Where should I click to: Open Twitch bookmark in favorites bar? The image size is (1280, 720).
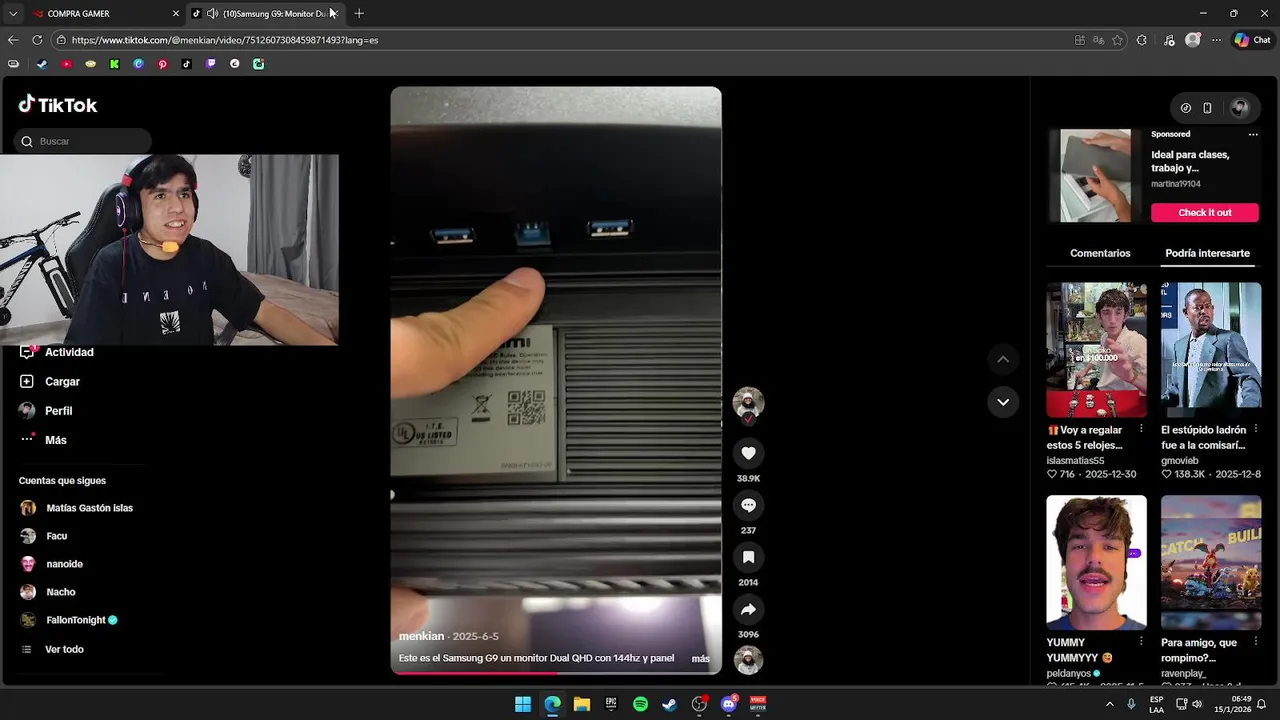coord(210,64)
